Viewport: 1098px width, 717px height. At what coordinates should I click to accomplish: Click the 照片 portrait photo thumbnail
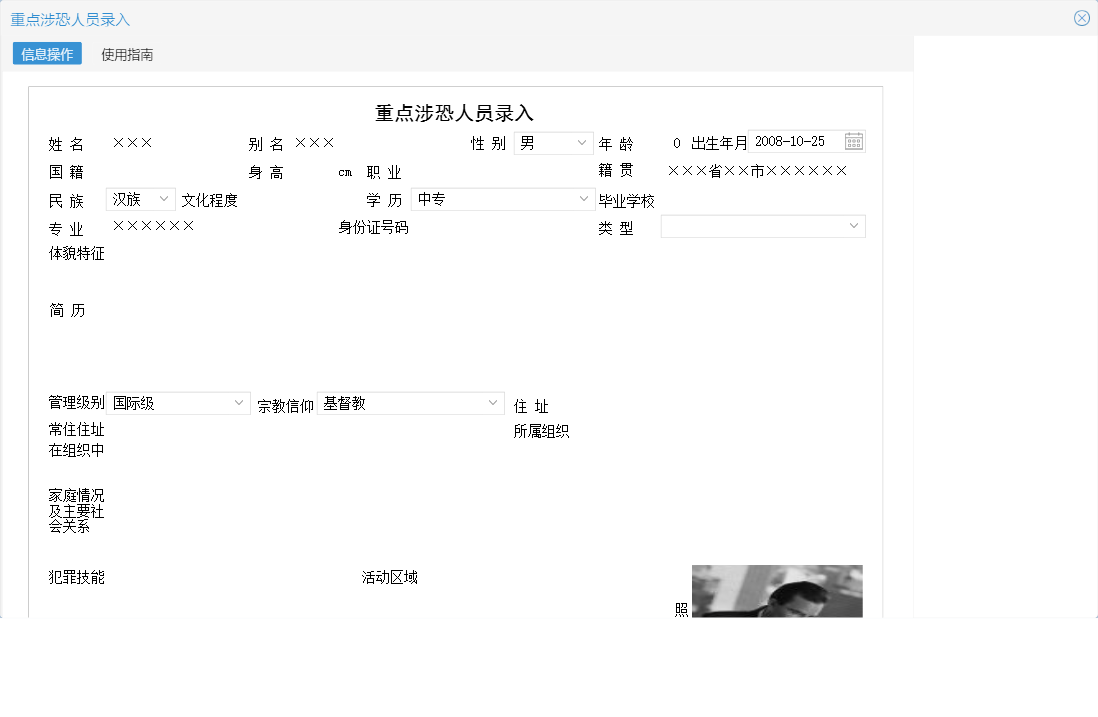click(776, 592)
